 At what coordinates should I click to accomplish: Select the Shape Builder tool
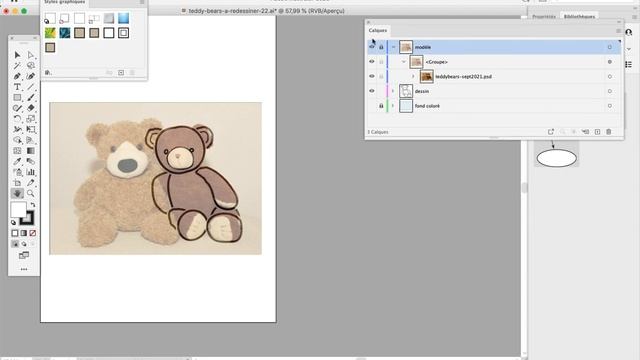17,140
